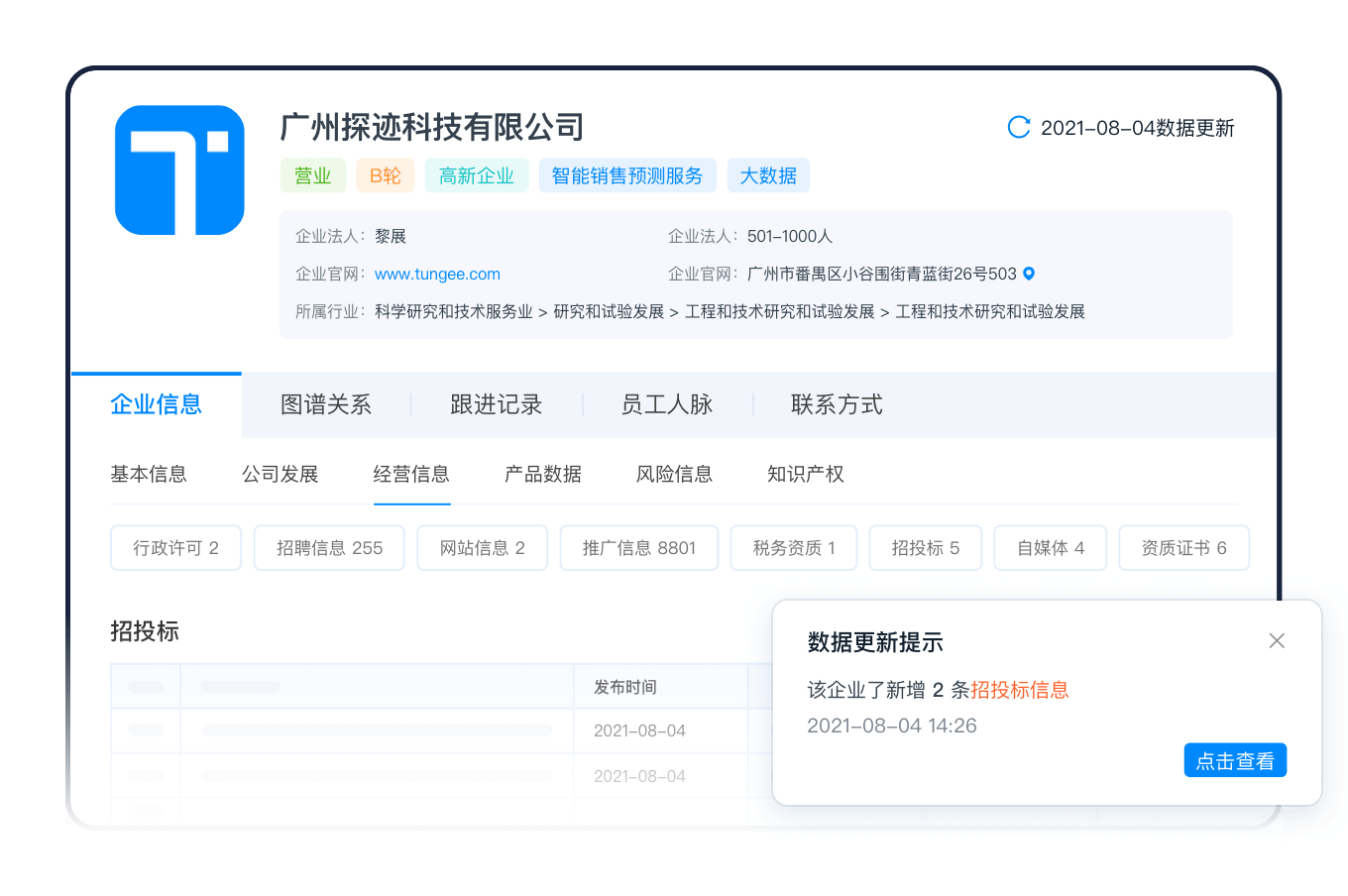Select the 基本信息 sub-tab
Viewport: 1348px width, 896px height.
[149, 474]
